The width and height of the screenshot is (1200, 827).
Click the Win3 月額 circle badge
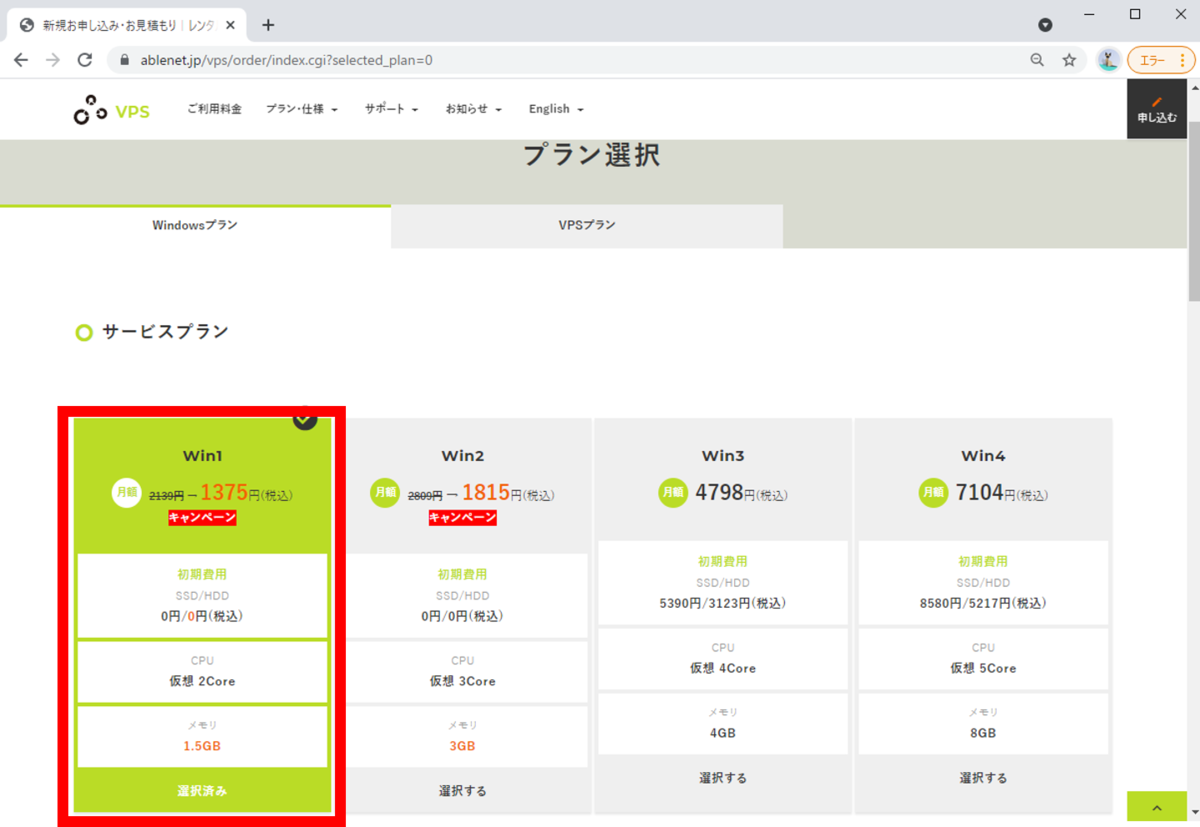point(673,492)
